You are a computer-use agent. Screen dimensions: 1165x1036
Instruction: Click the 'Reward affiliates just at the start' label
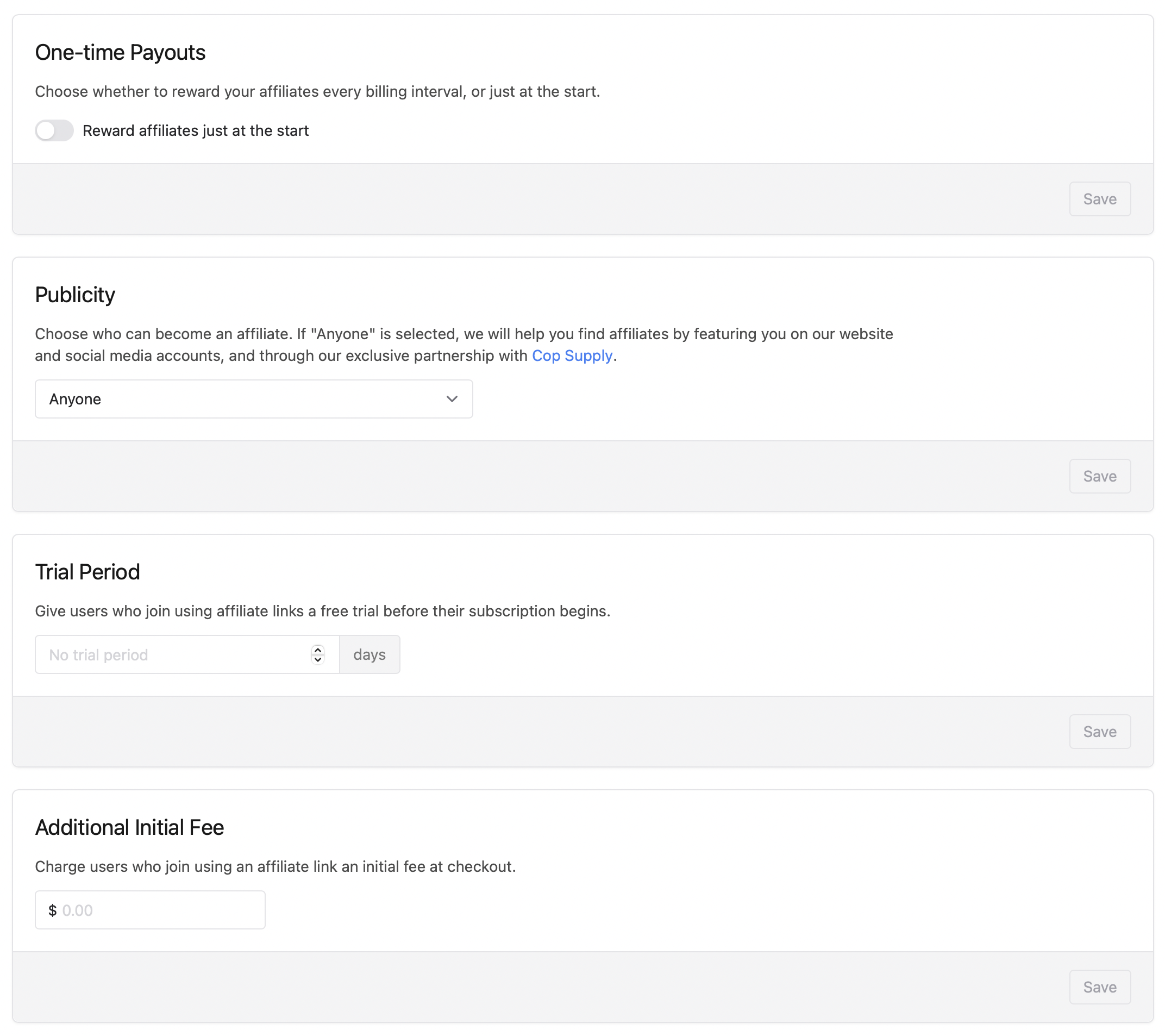[196, 130]
